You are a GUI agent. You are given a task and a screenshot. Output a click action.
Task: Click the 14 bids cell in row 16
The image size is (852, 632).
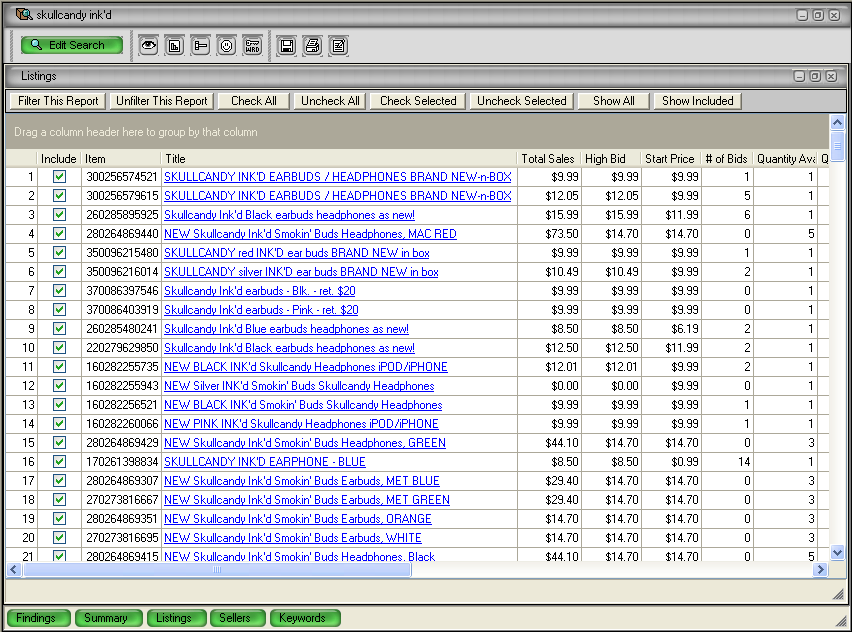point(726,462)
